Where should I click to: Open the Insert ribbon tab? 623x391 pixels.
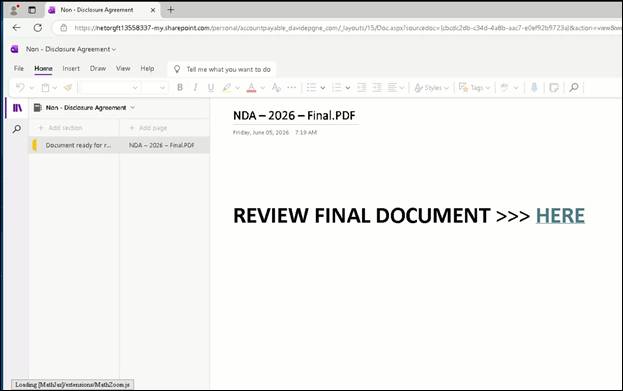[x=71, y=68]
